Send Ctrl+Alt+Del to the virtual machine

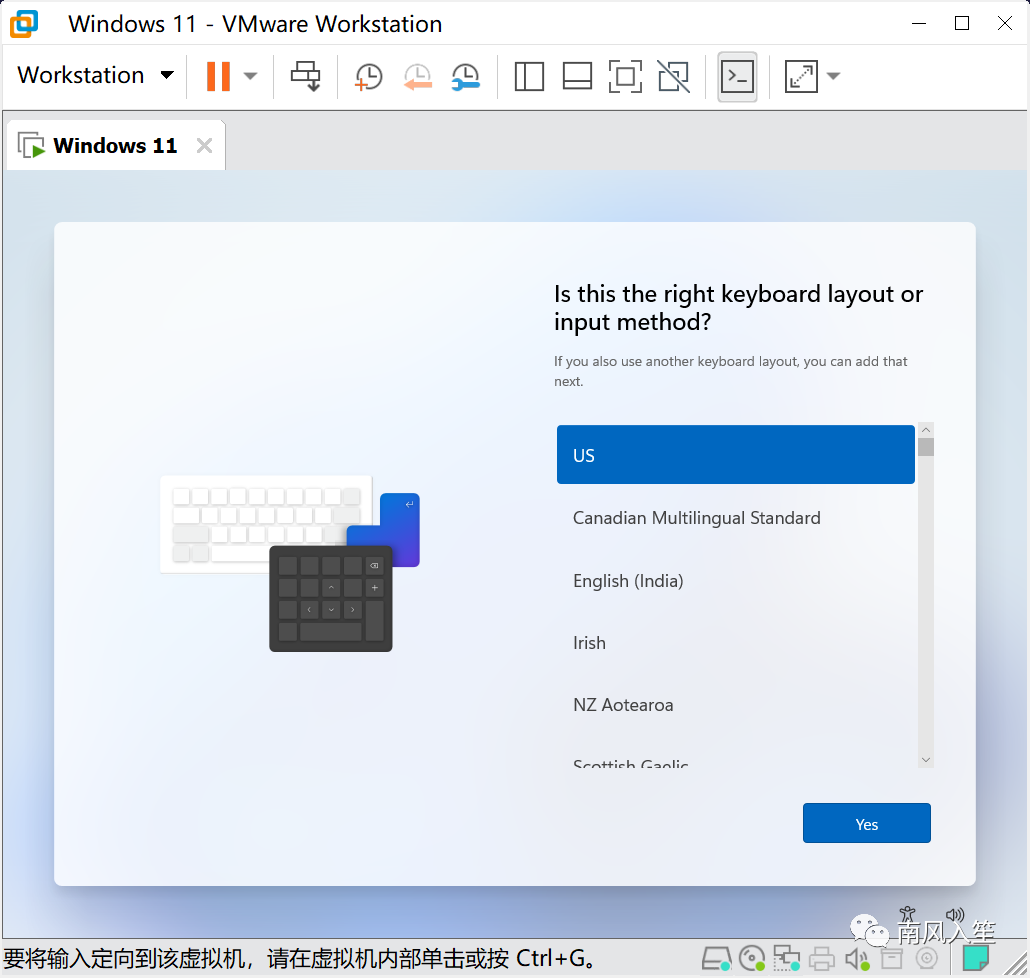[x=305, y=76]
